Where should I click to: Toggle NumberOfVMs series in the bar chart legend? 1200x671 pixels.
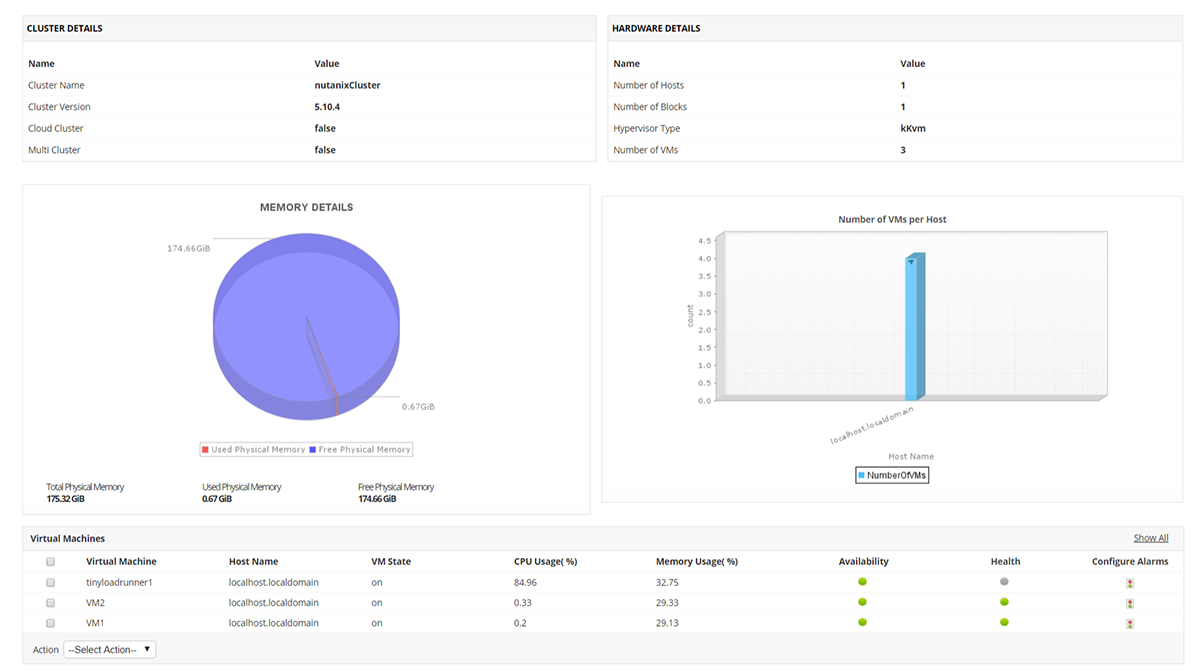click(892, 474)
